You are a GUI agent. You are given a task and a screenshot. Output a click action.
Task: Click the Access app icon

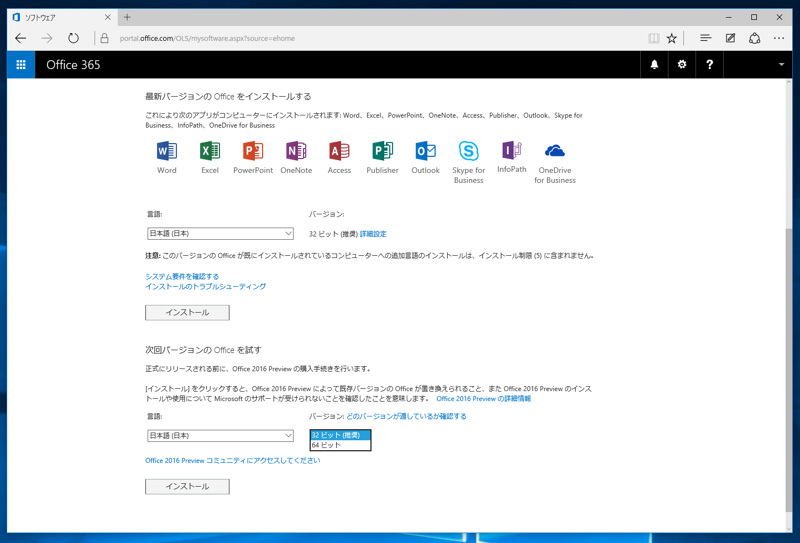pyautogui.click(x=339, y=151)
